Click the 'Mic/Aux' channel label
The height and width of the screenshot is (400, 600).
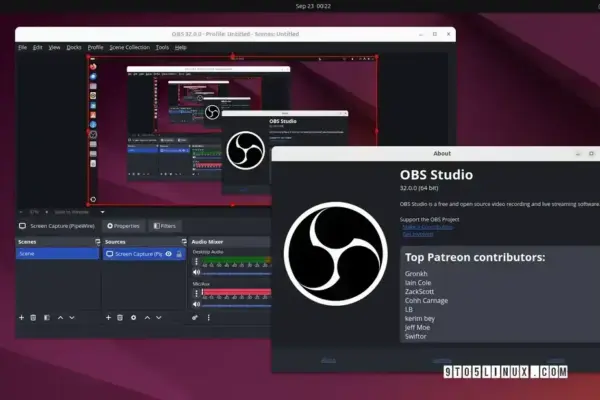tap(201, 284)
